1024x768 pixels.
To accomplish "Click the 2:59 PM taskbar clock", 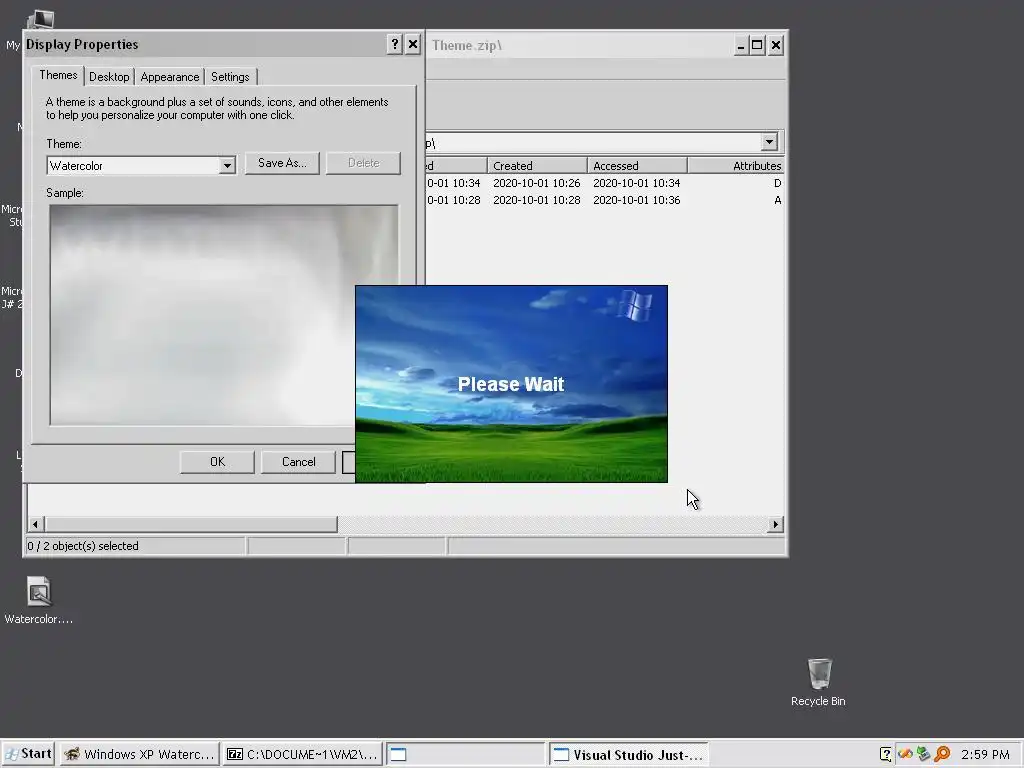I will [985, 754].
